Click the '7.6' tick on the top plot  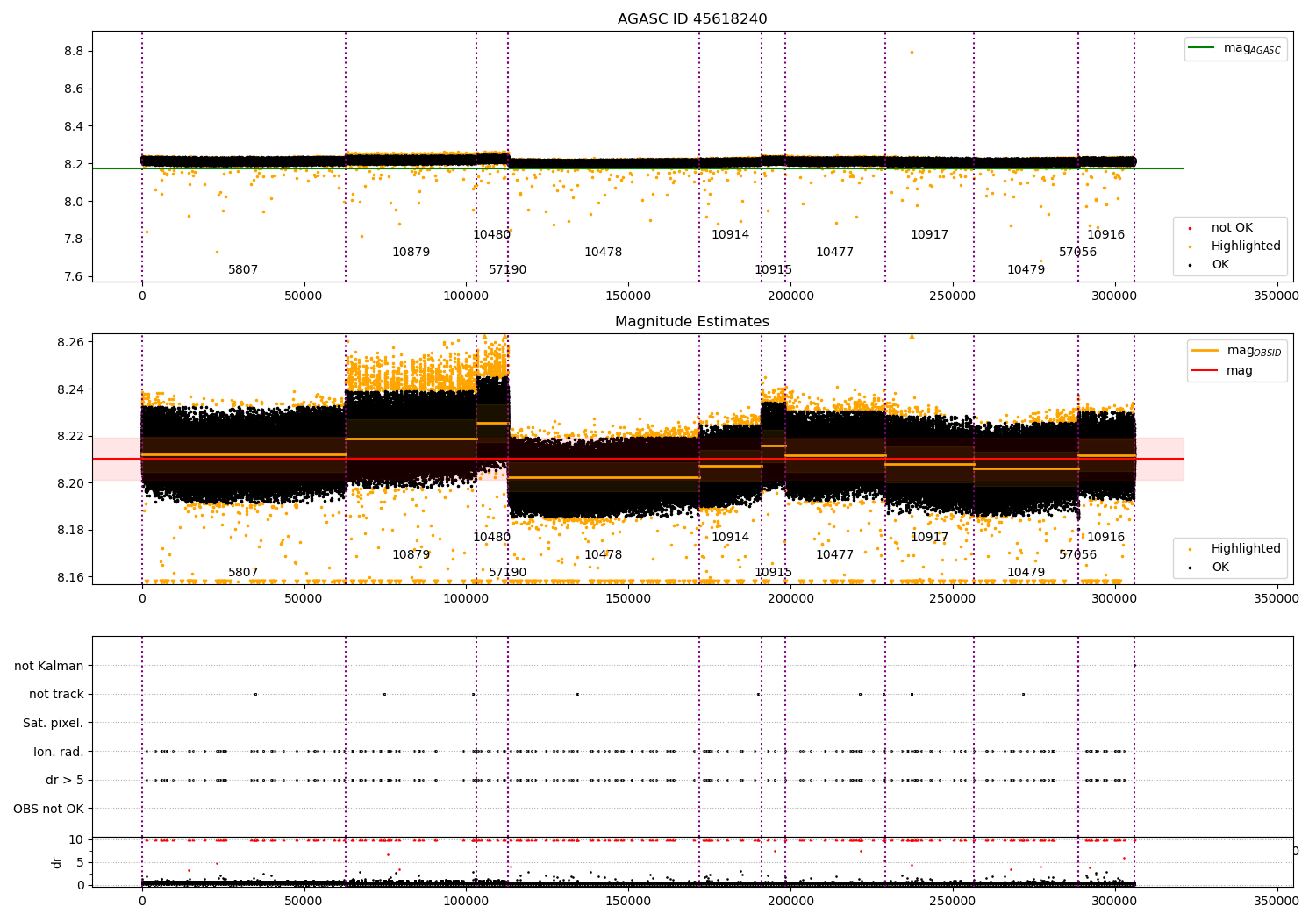(x=73, y=277)
